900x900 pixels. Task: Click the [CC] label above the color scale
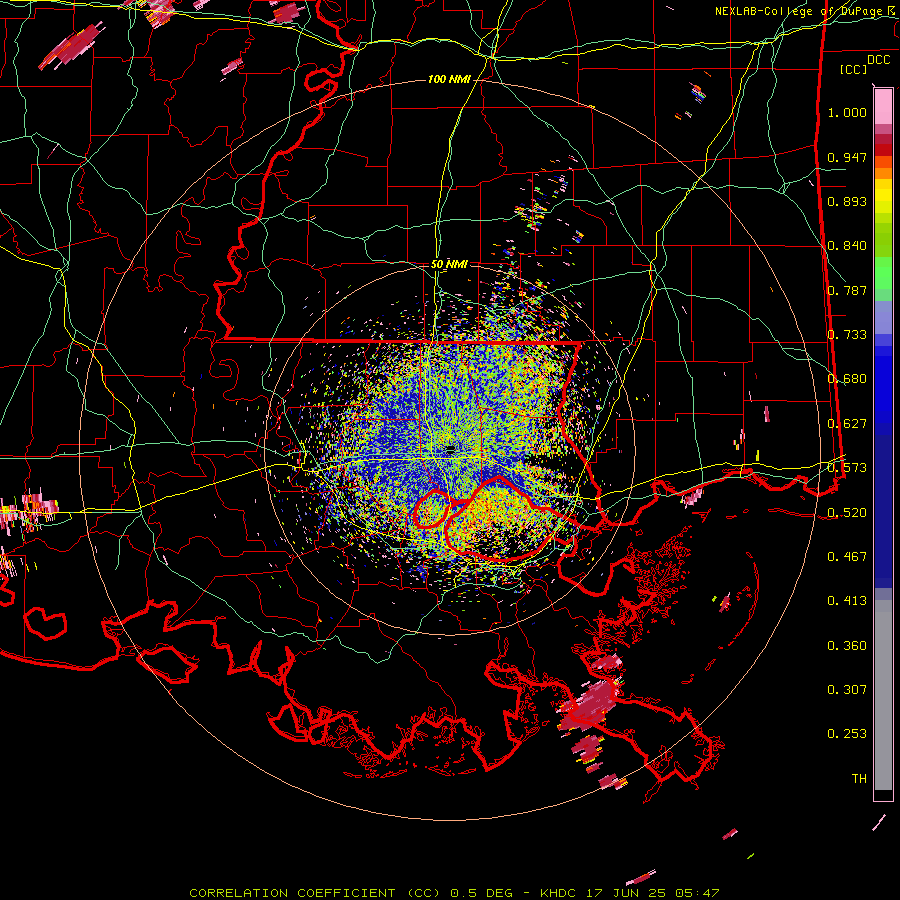[854, 69]
